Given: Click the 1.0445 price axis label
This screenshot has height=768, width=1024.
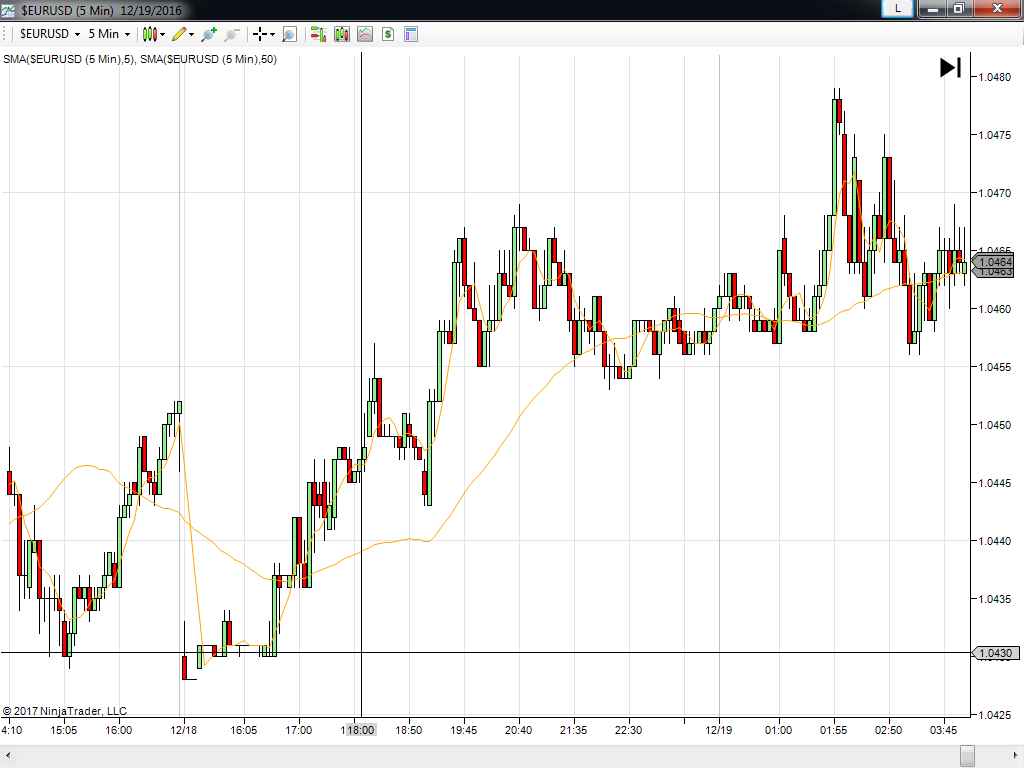Looking at the screenshot, I should tap(995, 483).
